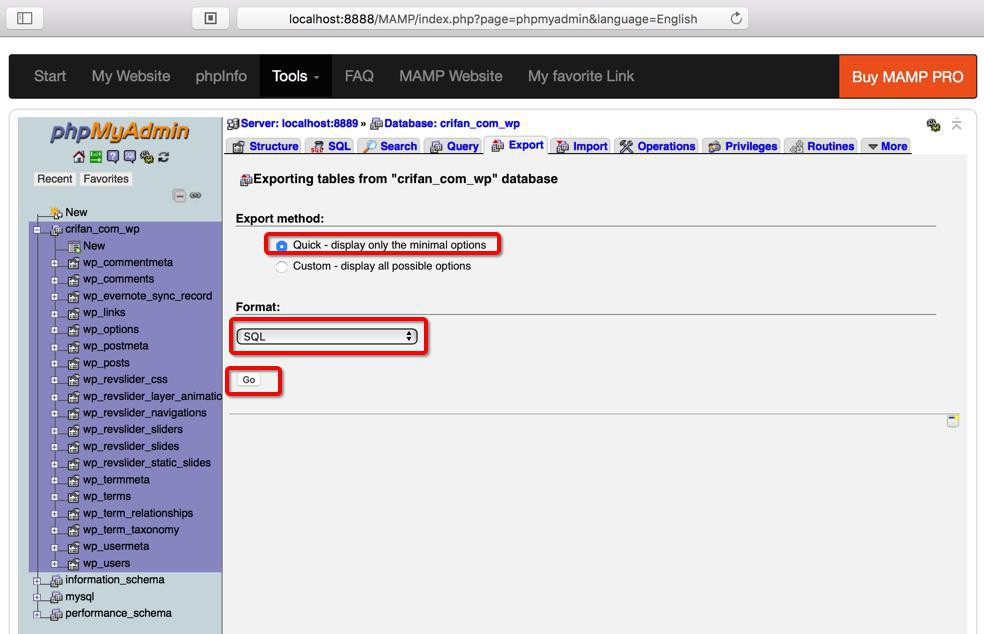Open FAQ in MAMP bar
The image size is (984, 634).
coord(359,76)
